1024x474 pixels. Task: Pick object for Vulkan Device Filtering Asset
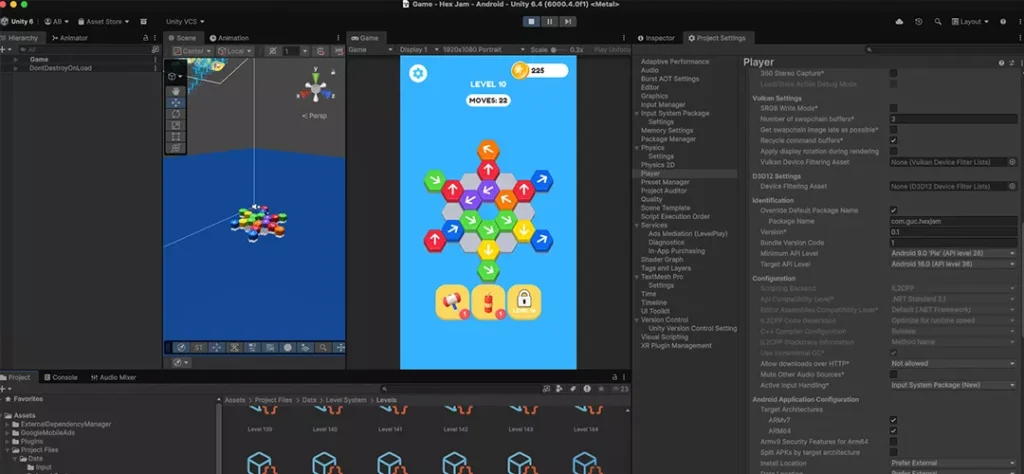click(1012, 162)
